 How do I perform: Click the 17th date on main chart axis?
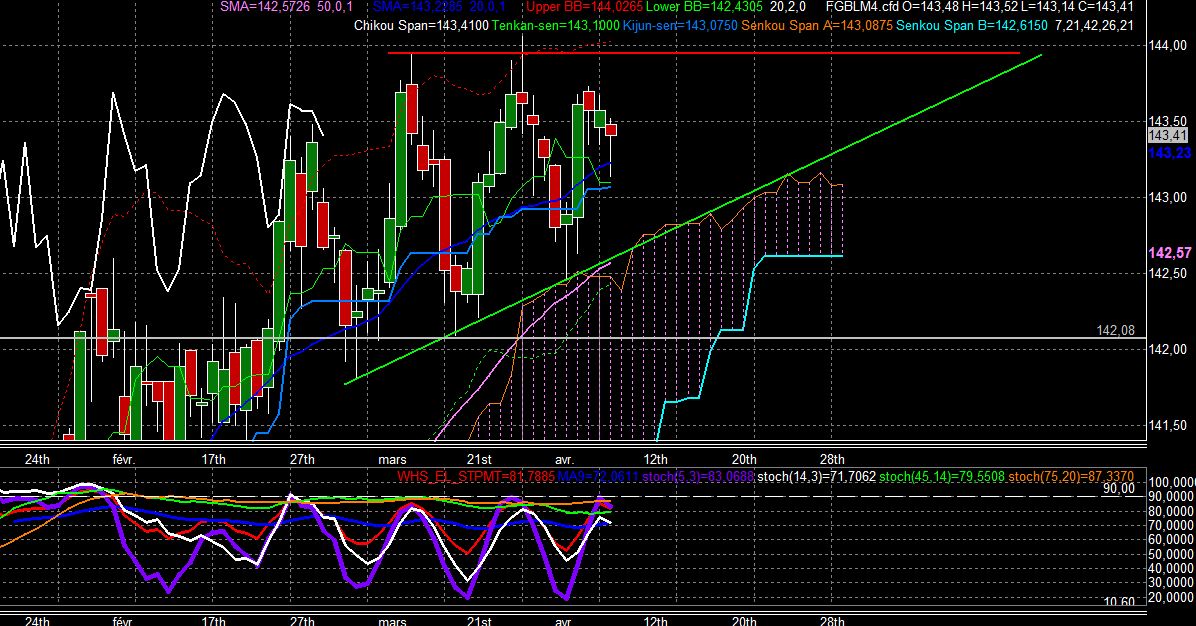pos(214,459)
